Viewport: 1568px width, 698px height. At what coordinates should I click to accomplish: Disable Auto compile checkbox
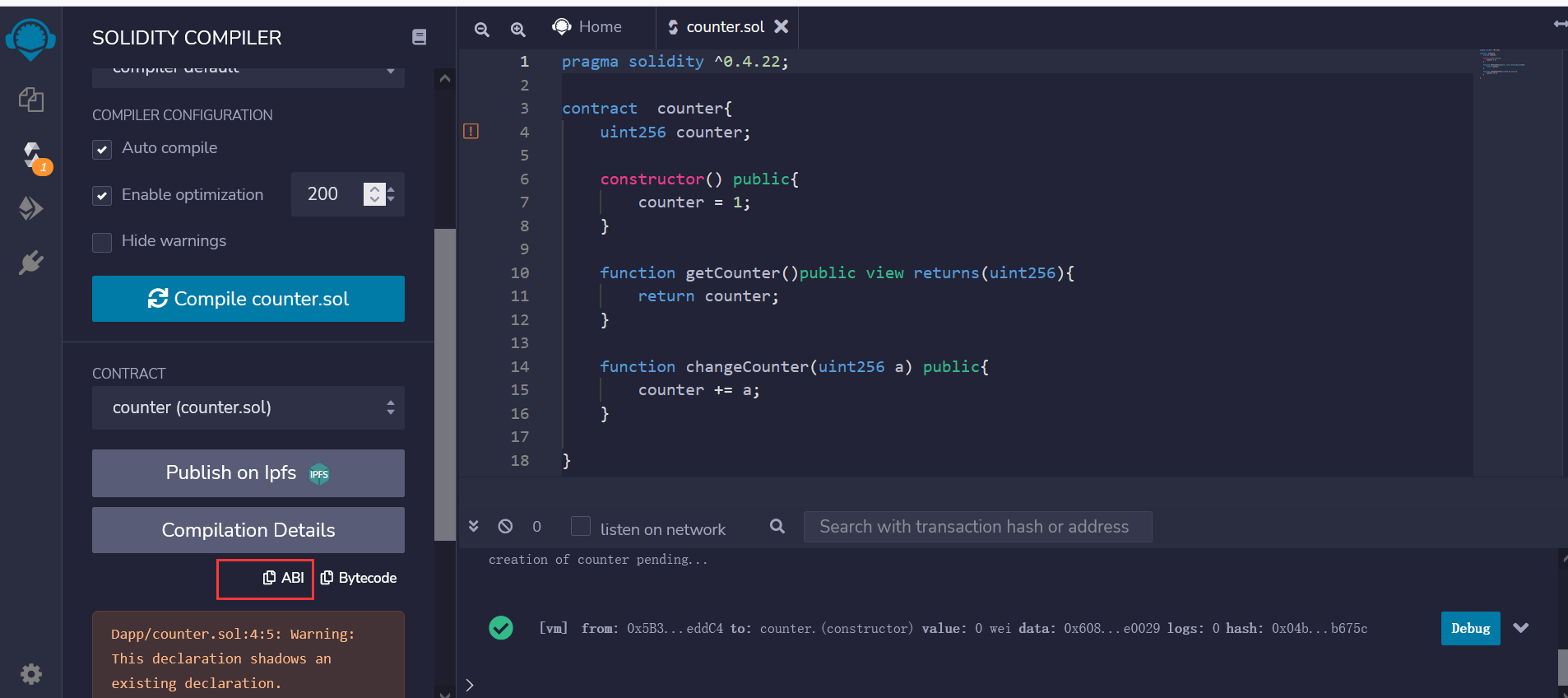[x=102, y=149]
